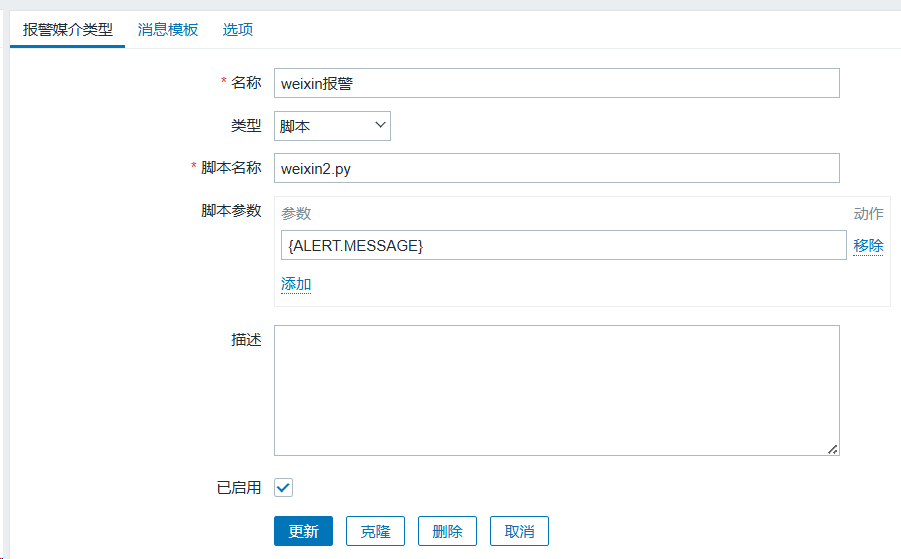Click the 名称 field containing weixin报警
The image size is (901, 559).
tap(556, 83)
